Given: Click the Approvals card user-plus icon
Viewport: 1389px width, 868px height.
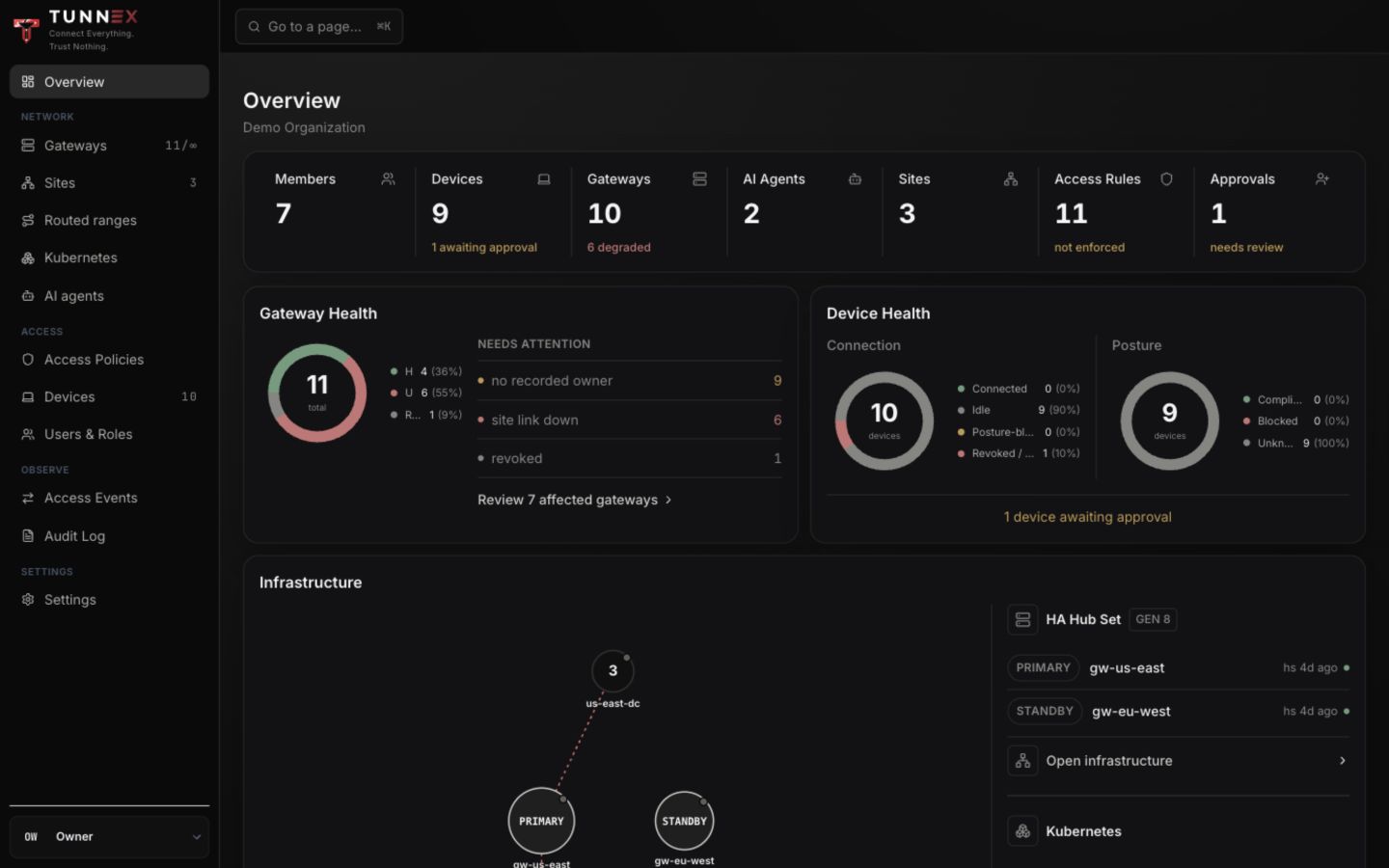Looking at the screenshot, I should [x=1322, y=179].
